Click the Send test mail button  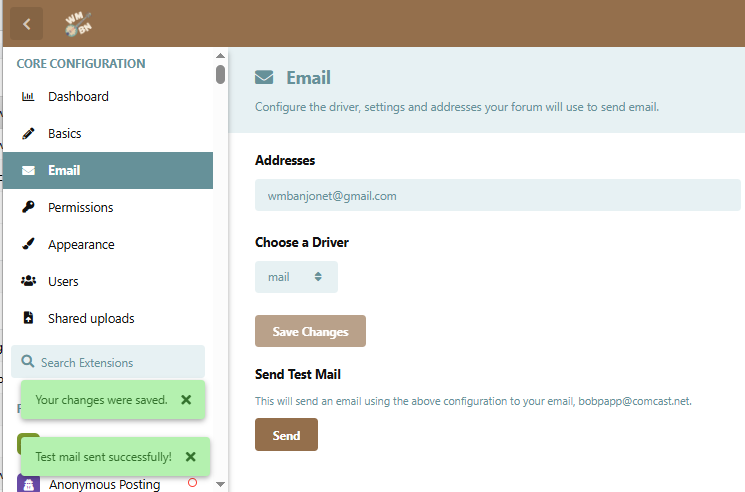tap(286, 435)
